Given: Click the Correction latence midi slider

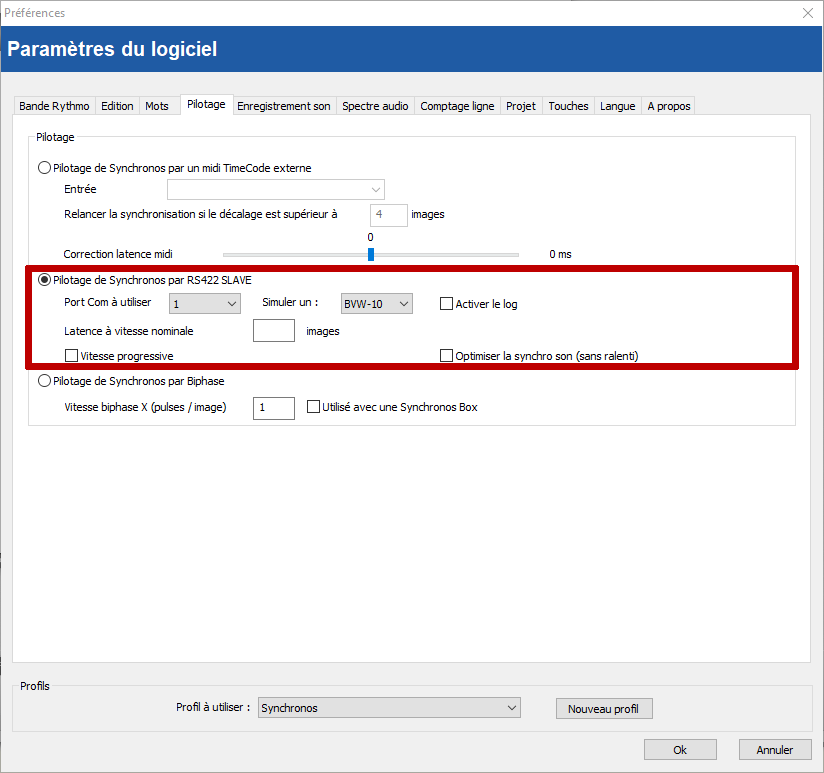Looking at the screenshot, I should [x=370, y=254].
